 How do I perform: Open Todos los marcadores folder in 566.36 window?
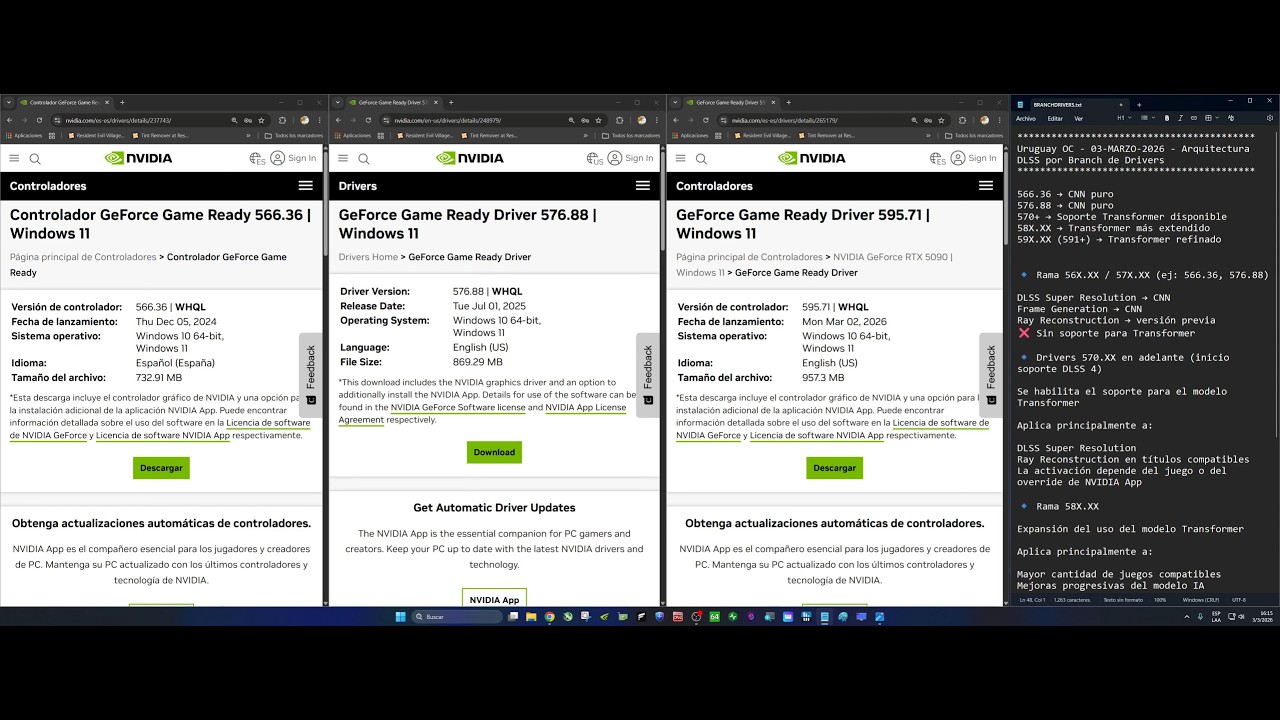[293, 135]
